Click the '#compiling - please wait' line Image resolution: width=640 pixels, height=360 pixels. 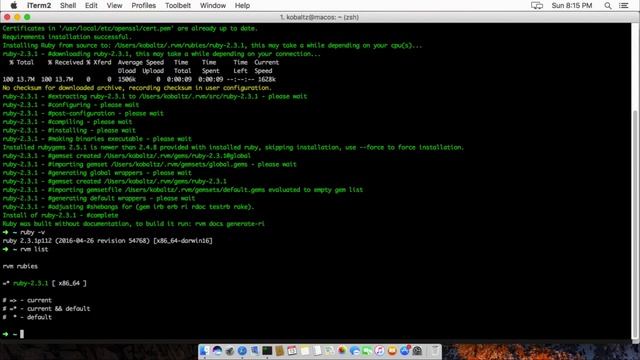click(x=67, y=122)
